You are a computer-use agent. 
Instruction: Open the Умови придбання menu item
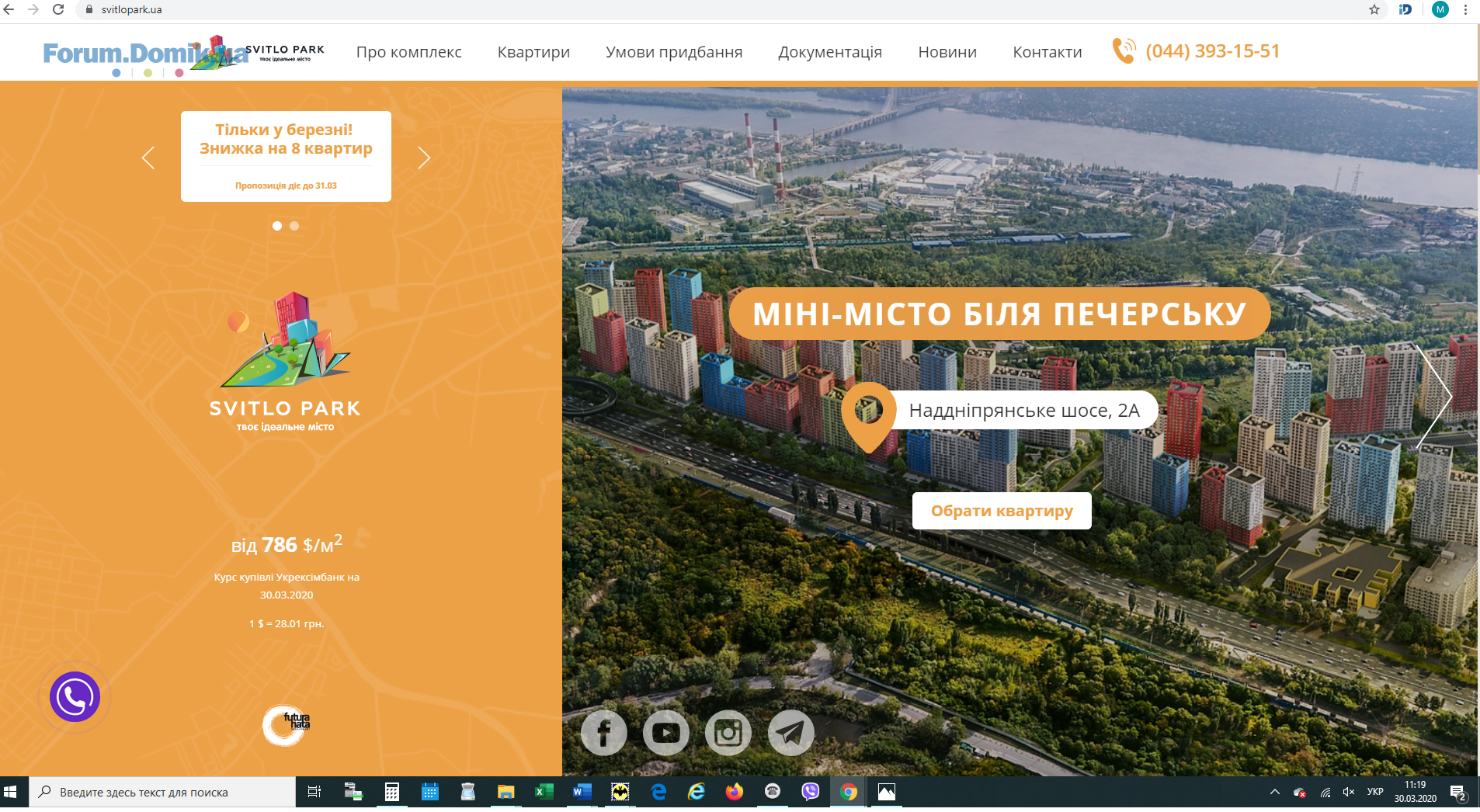coord(674,52)
